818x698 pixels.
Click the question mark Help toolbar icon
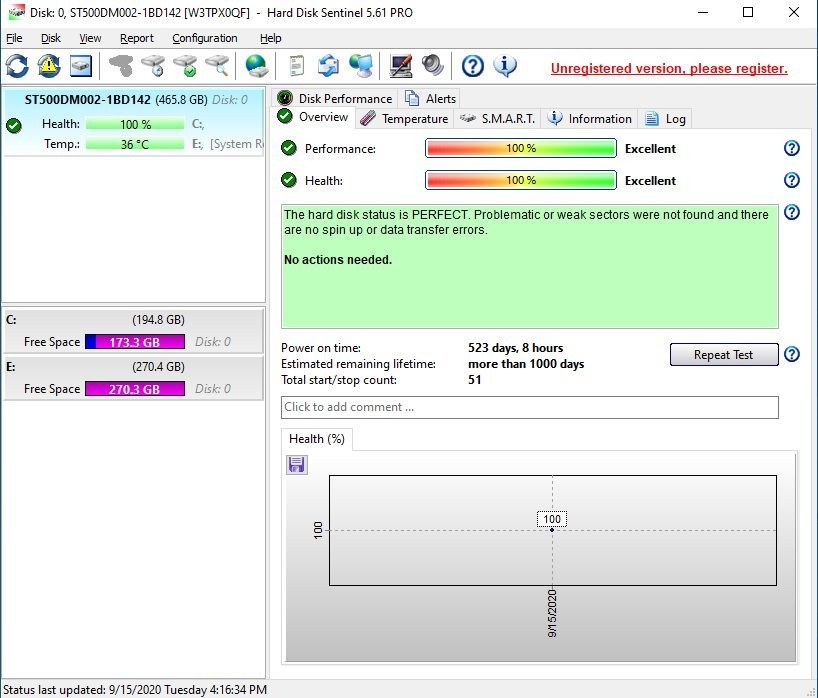[x=473, y=66]
